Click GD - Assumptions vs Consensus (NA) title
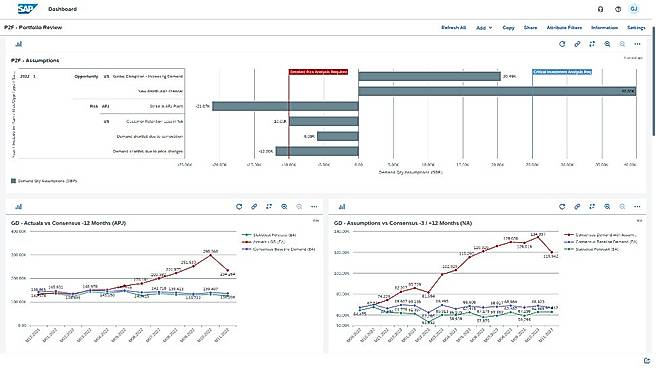 [x=403, y=223]
